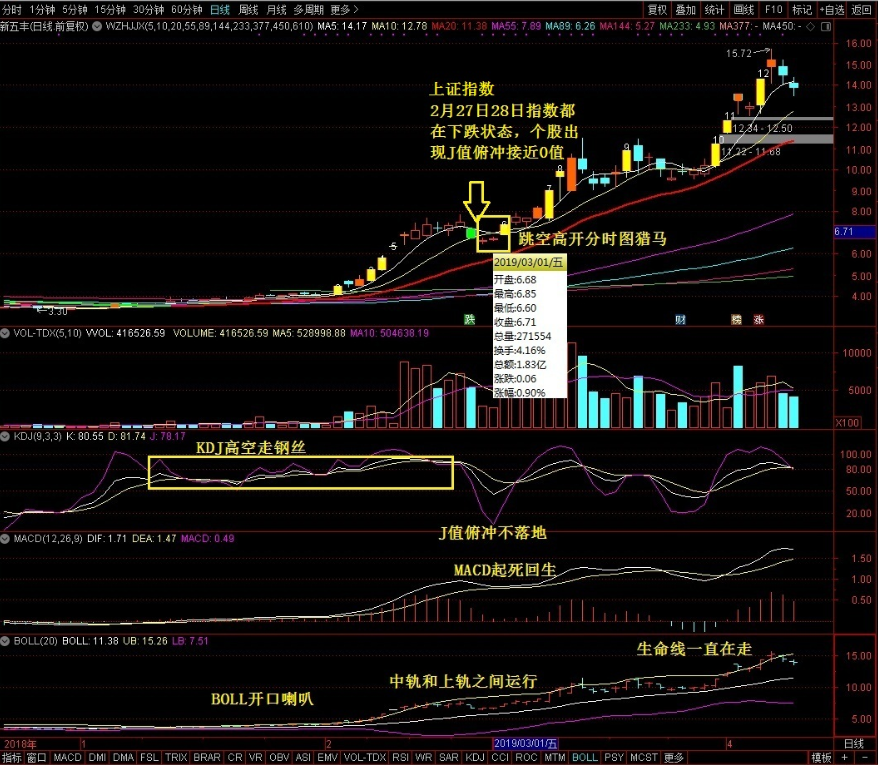Zoom in with the plus button

tap(844, 758)
